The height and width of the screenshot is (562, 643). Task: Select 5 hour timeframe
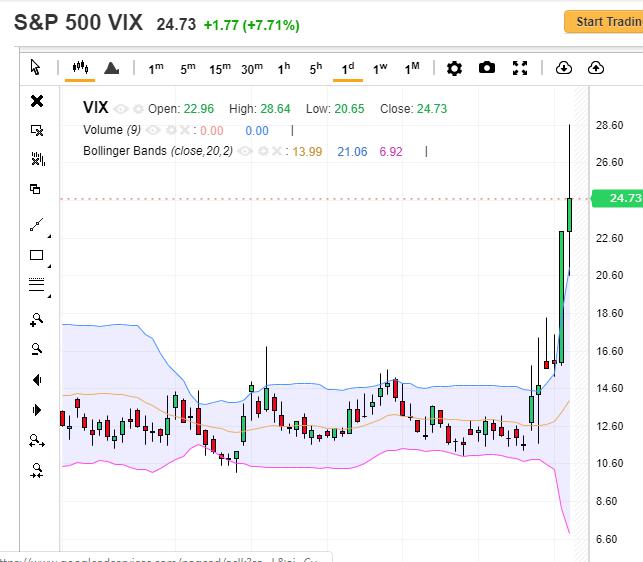[316, 68]
